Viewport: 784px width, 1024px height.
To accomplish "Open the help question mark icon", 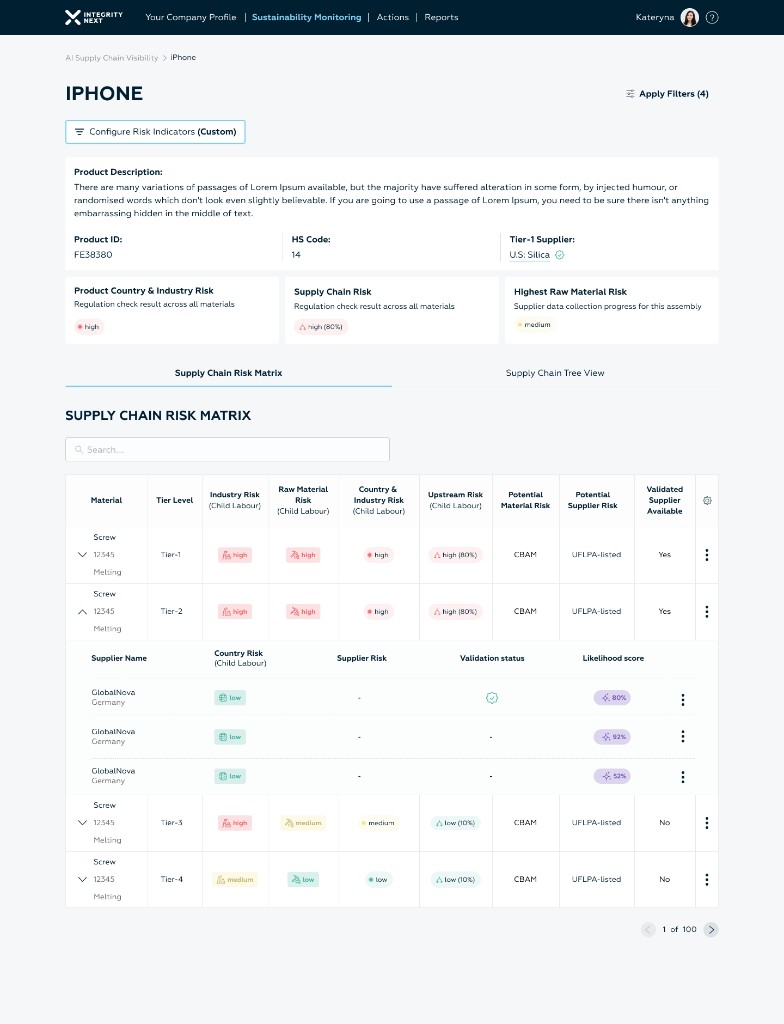I will coord(712,18).
